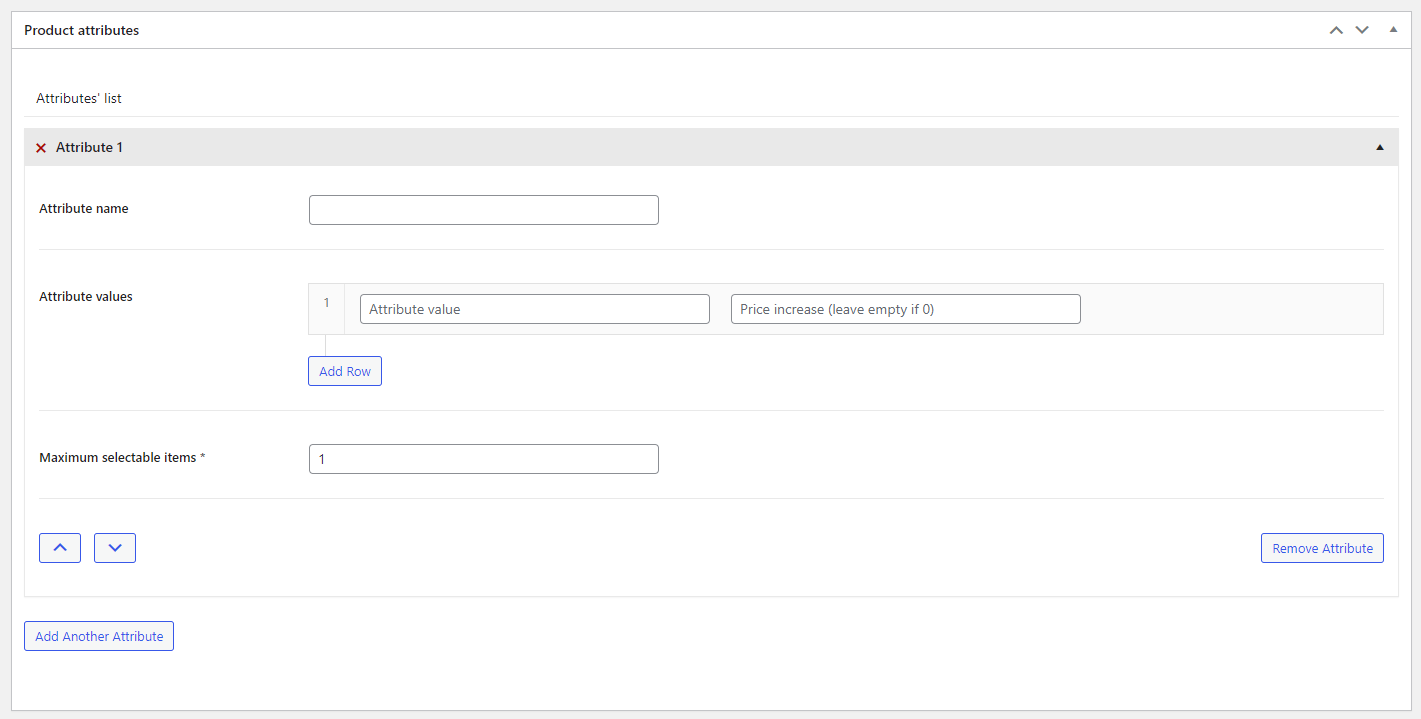Grab the row 1 number handle
The width and height of the screenshot is (1421, 719).
tap(326, 303)
